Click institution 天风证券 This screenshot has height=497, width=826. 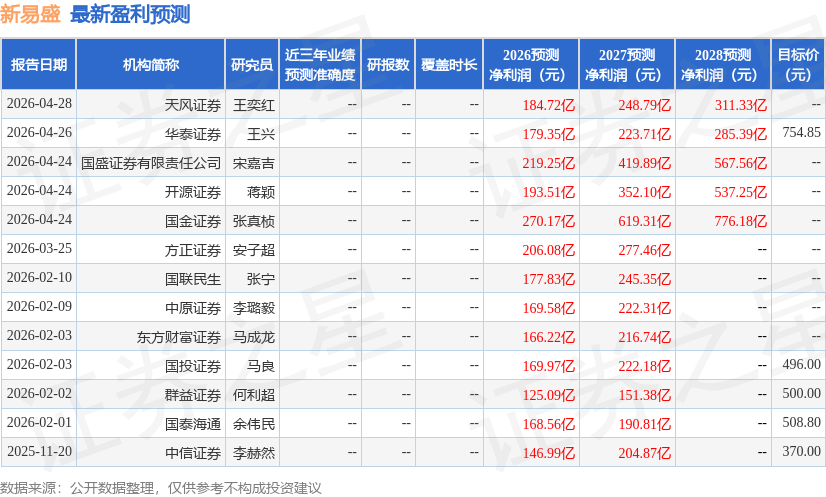[x=193, y=105]
